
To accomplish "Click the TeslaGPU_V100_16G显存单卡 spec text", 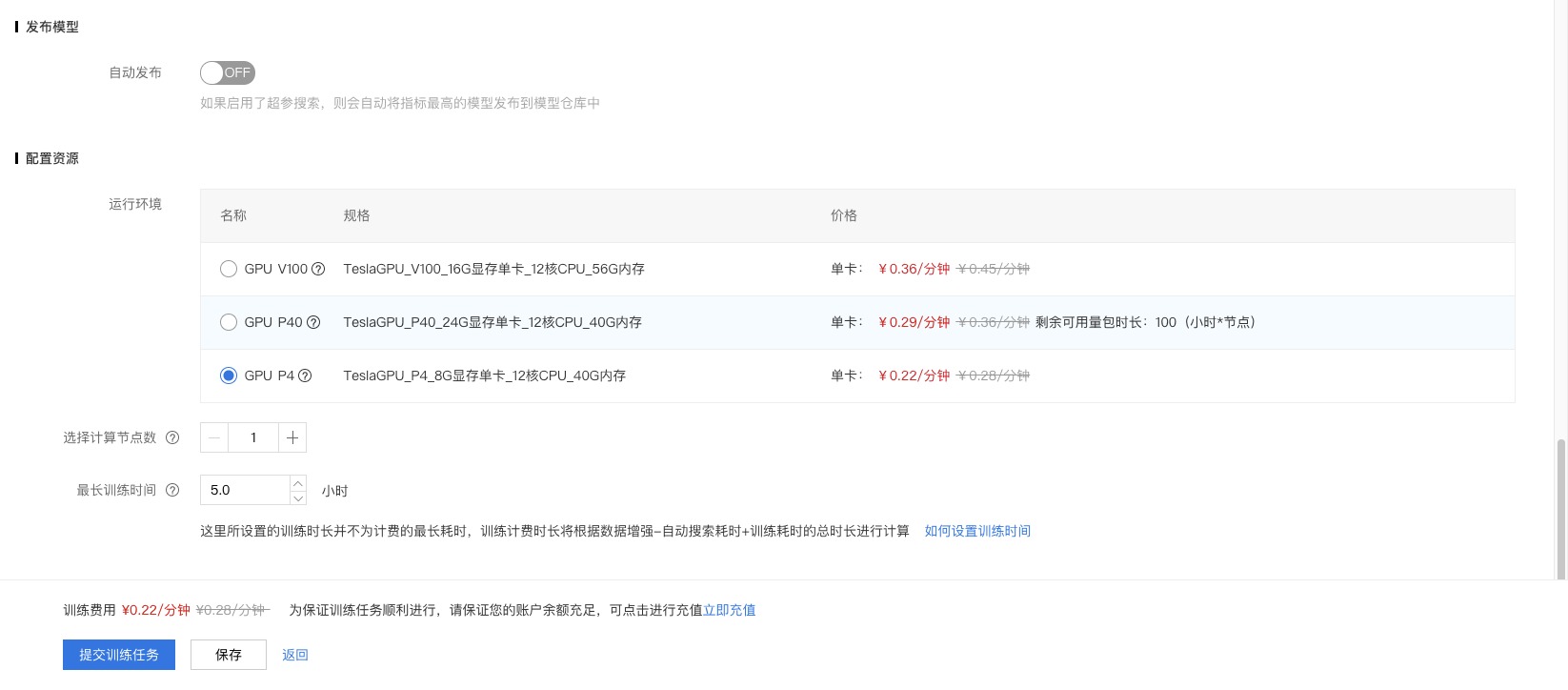I will (x=493, y=269).
